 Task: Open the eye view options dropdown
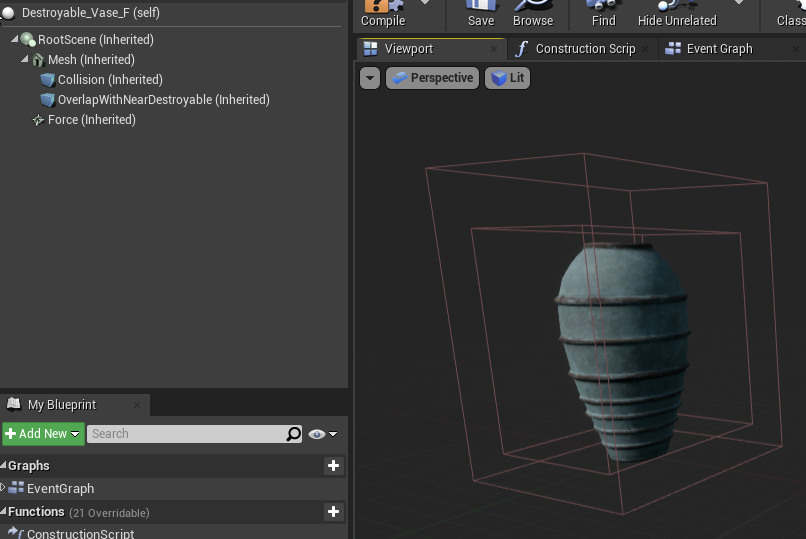point(322,434)
